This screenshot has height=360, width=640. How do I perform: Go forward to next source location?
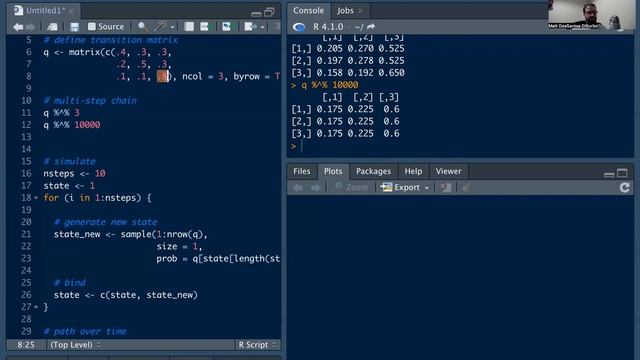tap(31, 27)
